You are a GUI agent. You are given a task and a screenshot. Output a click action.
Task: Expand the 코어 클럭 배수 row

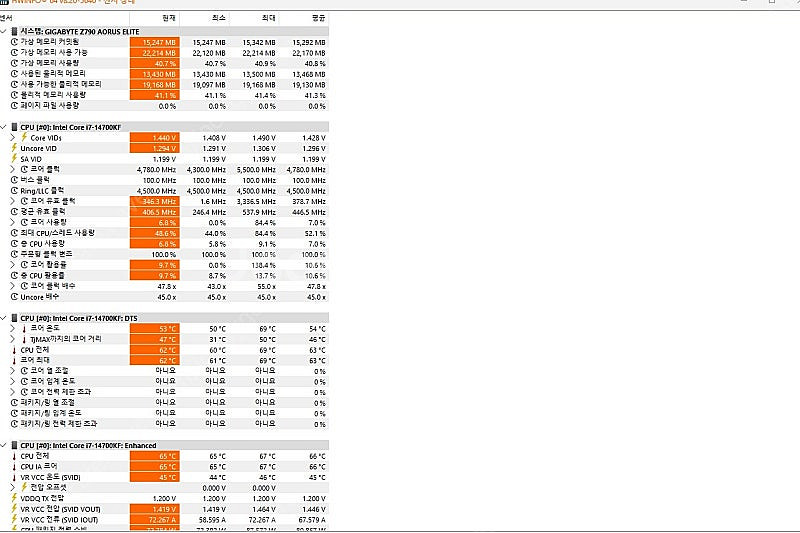(13, 286)
